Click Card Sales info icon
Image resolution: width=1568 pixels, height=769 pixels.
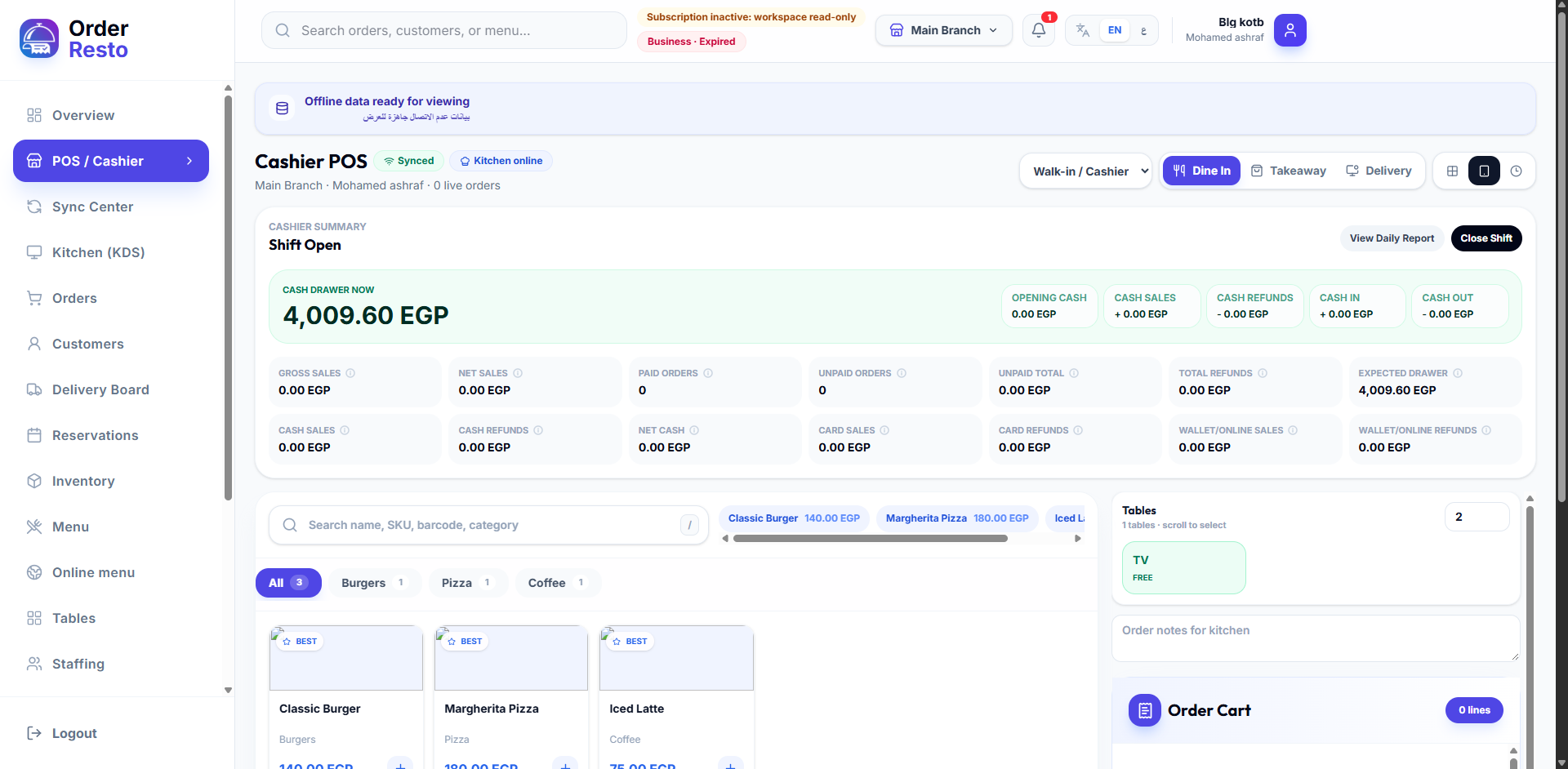[884, 430]
